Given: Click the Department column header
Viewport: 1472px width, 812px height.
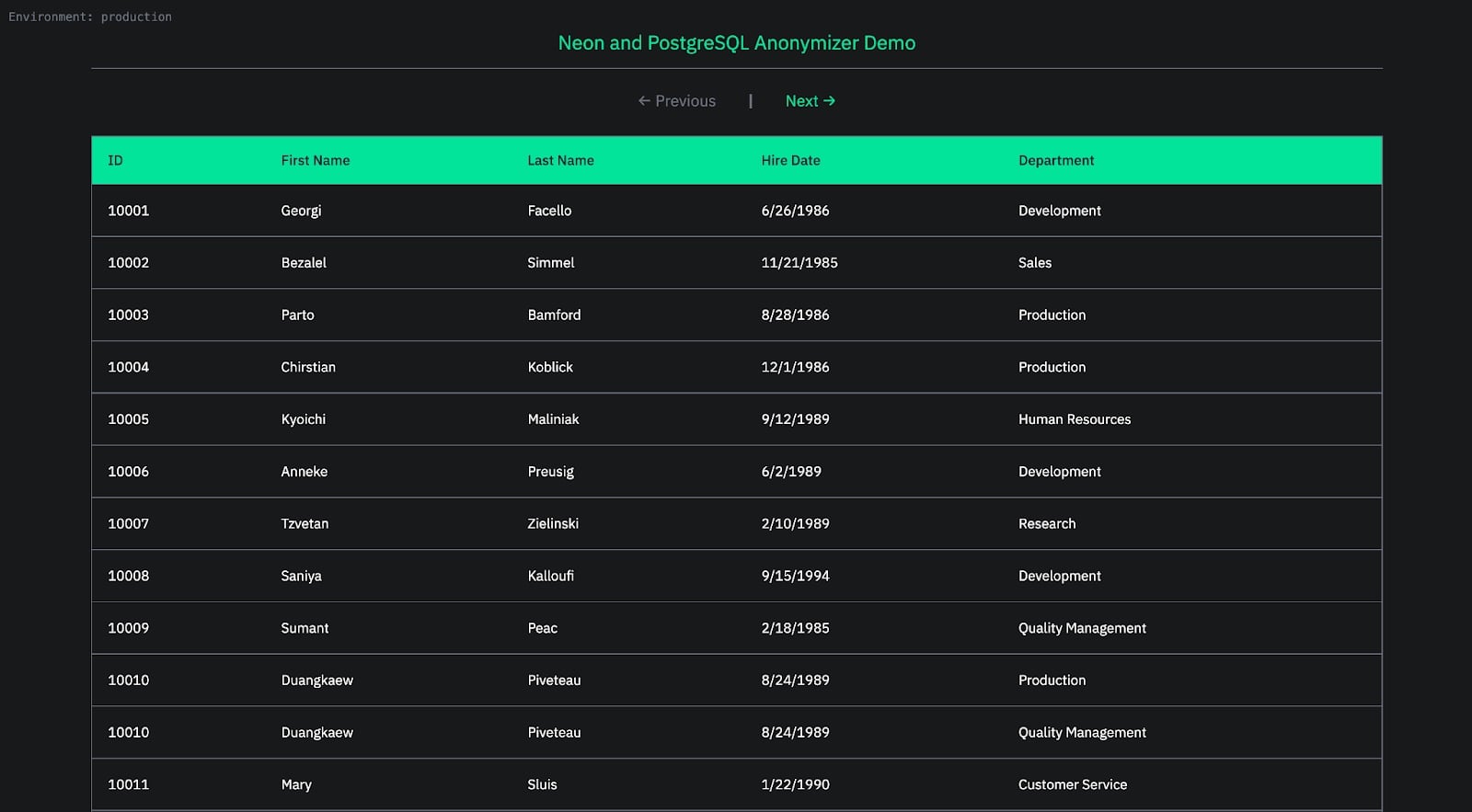Looking at the screenshot, I should [1055, 160].
